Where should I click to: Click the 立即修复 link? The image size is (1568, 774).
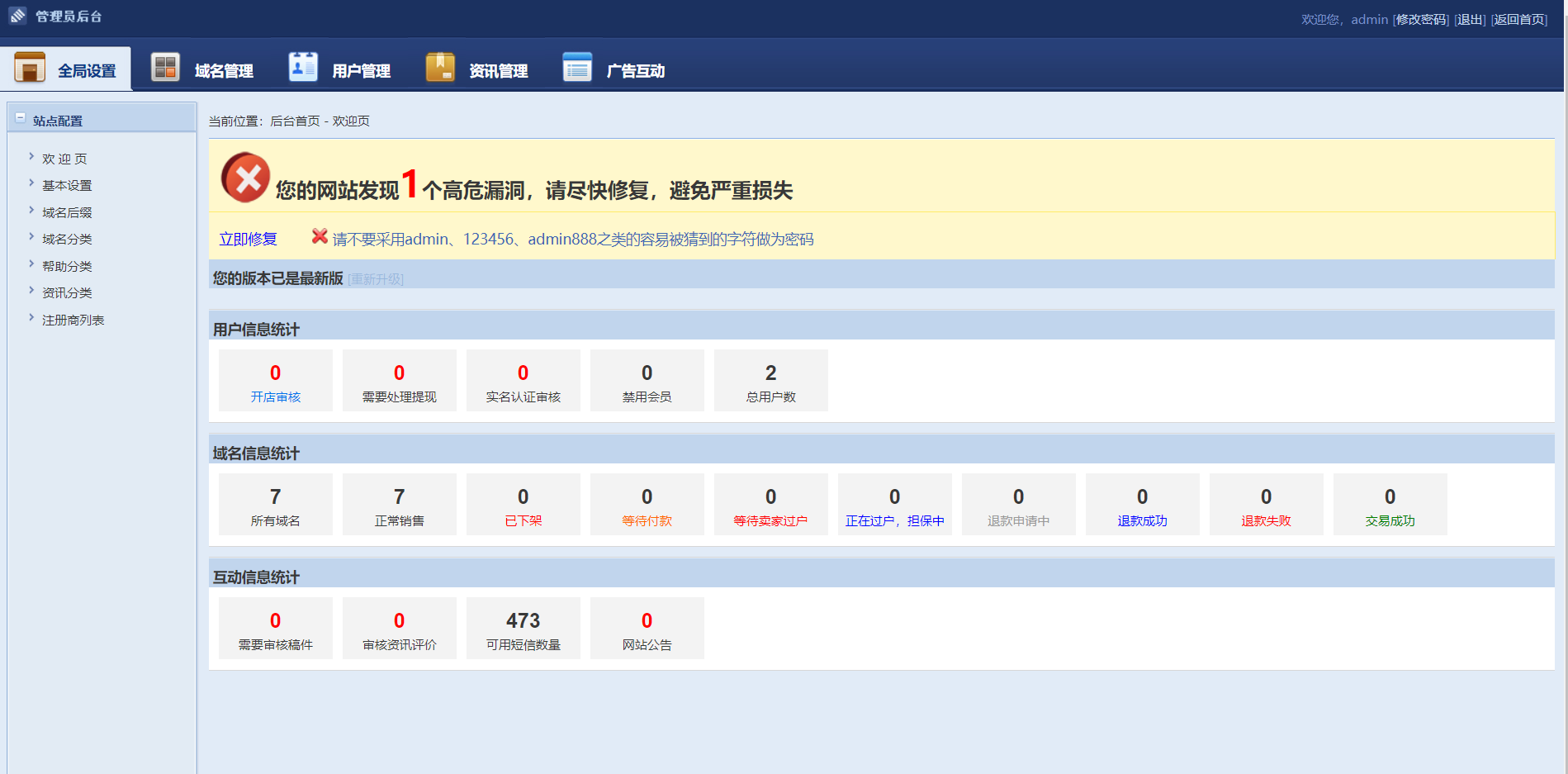tap(248, 240)
